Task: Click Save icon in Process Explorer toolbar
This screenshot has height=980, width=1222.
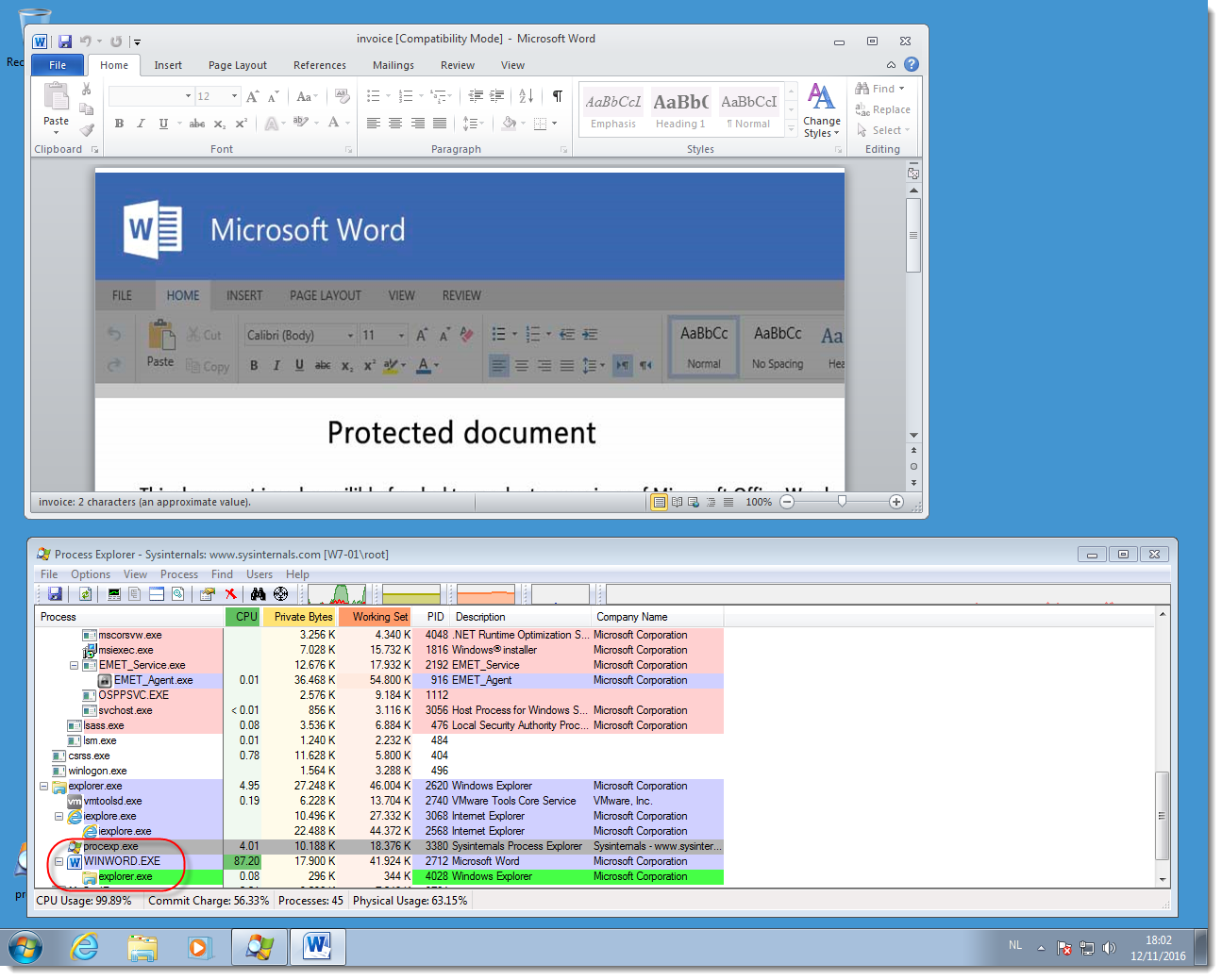Action: 55,593
